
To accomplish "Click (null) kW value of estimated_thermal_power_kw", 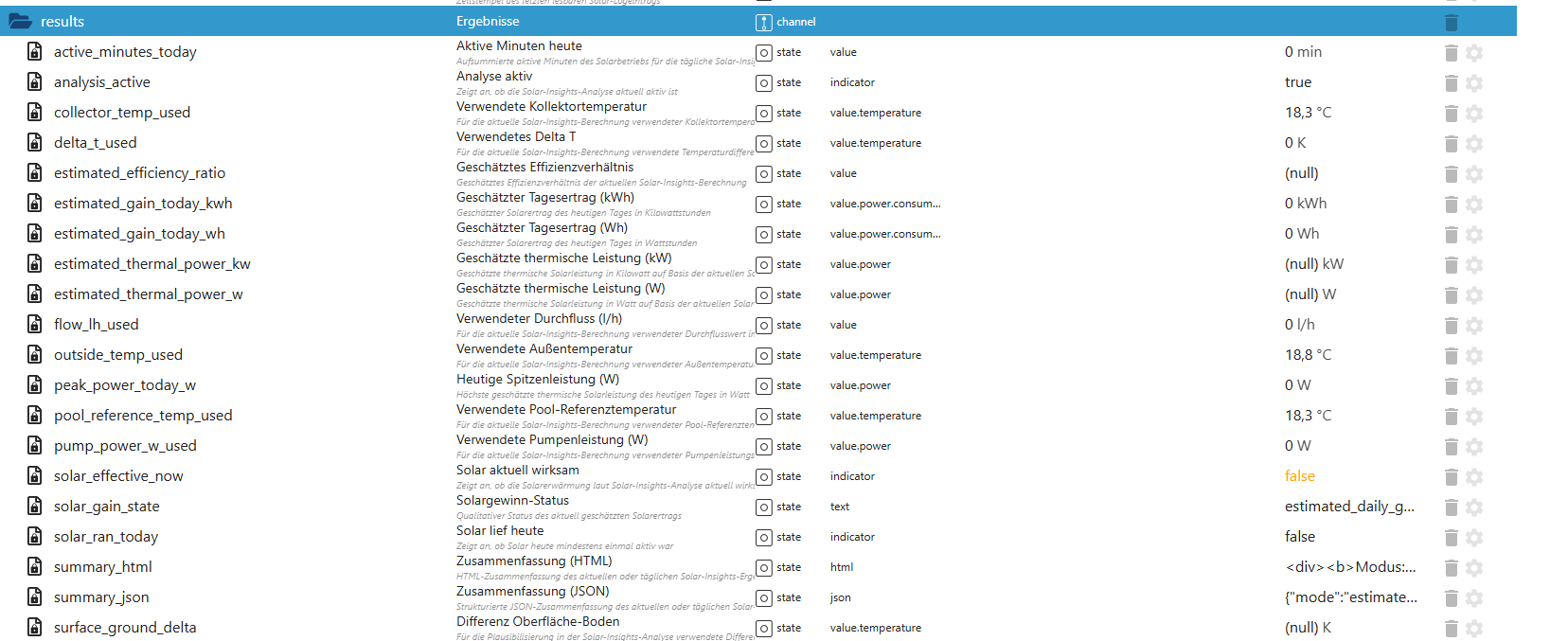I will pyautogui.click(x=1314, y=264).
